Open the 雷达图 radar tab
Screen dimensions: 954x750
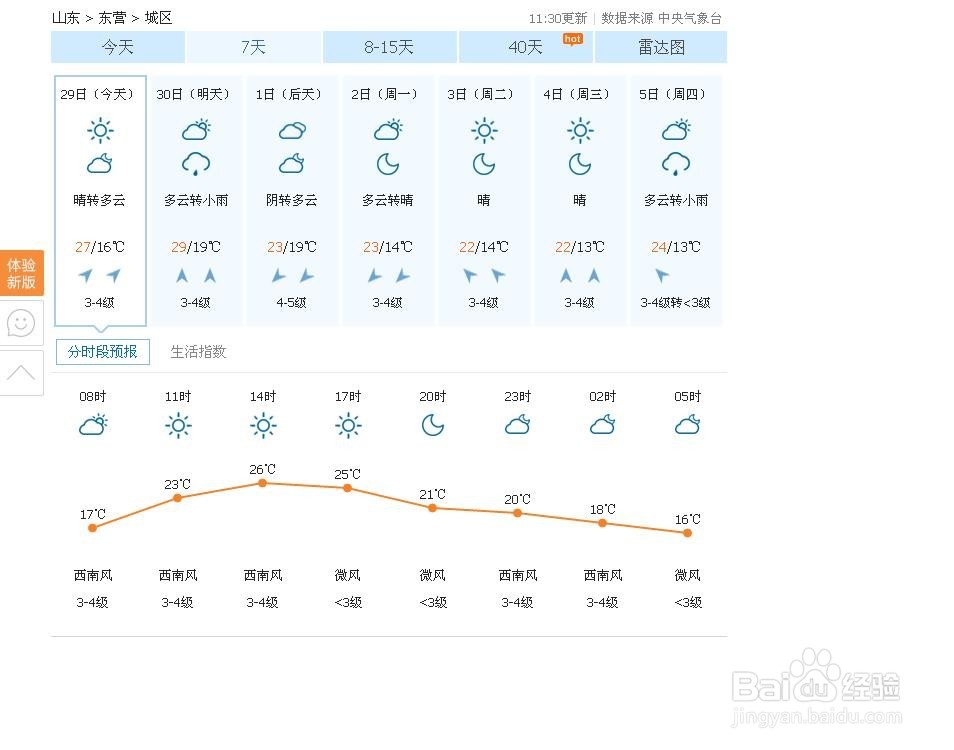coord(661,47)
